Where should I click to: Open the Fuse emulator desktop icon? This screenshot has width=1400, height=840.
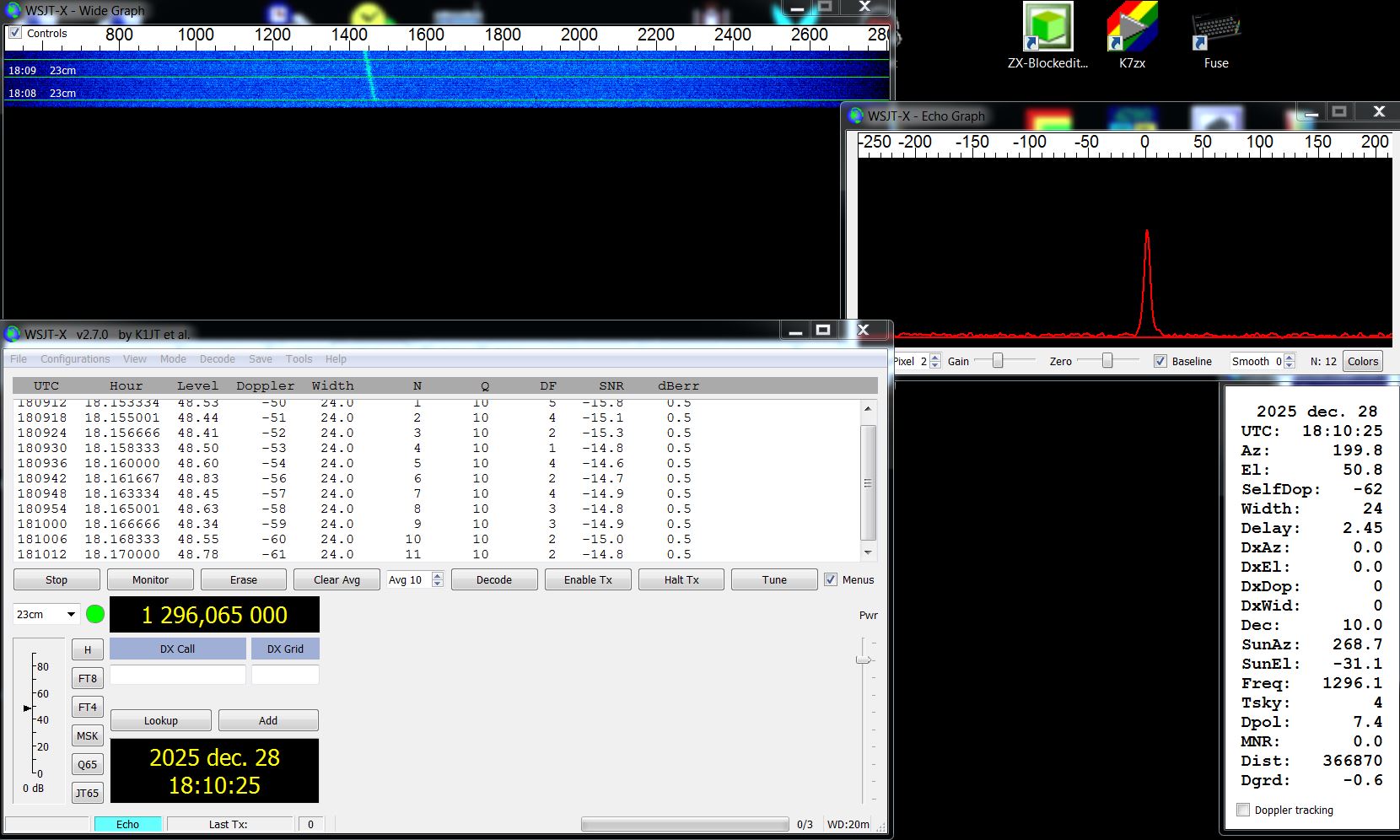coord(1215,32)
